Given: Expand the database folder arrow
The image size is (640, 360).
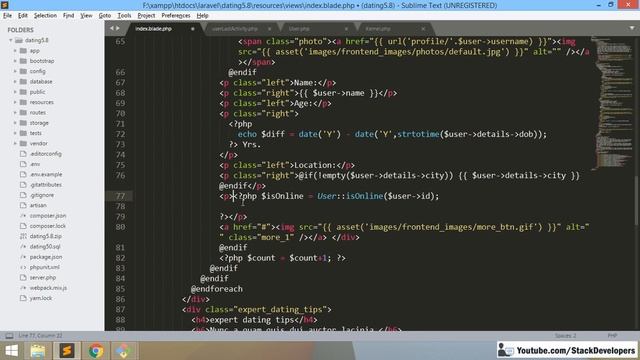Looking at the screenshot, I should coord(15,82).
